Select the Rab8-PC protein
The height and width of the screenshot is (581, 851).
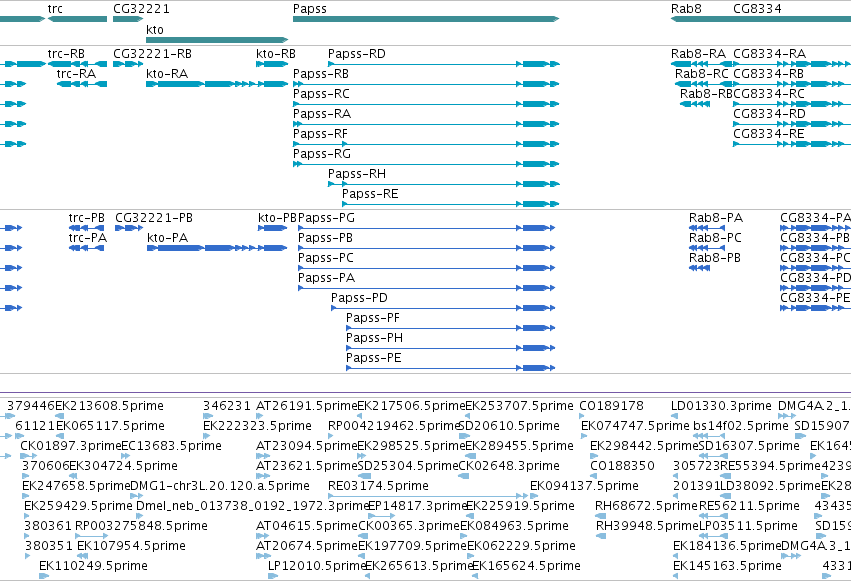(x=707, y=248)
